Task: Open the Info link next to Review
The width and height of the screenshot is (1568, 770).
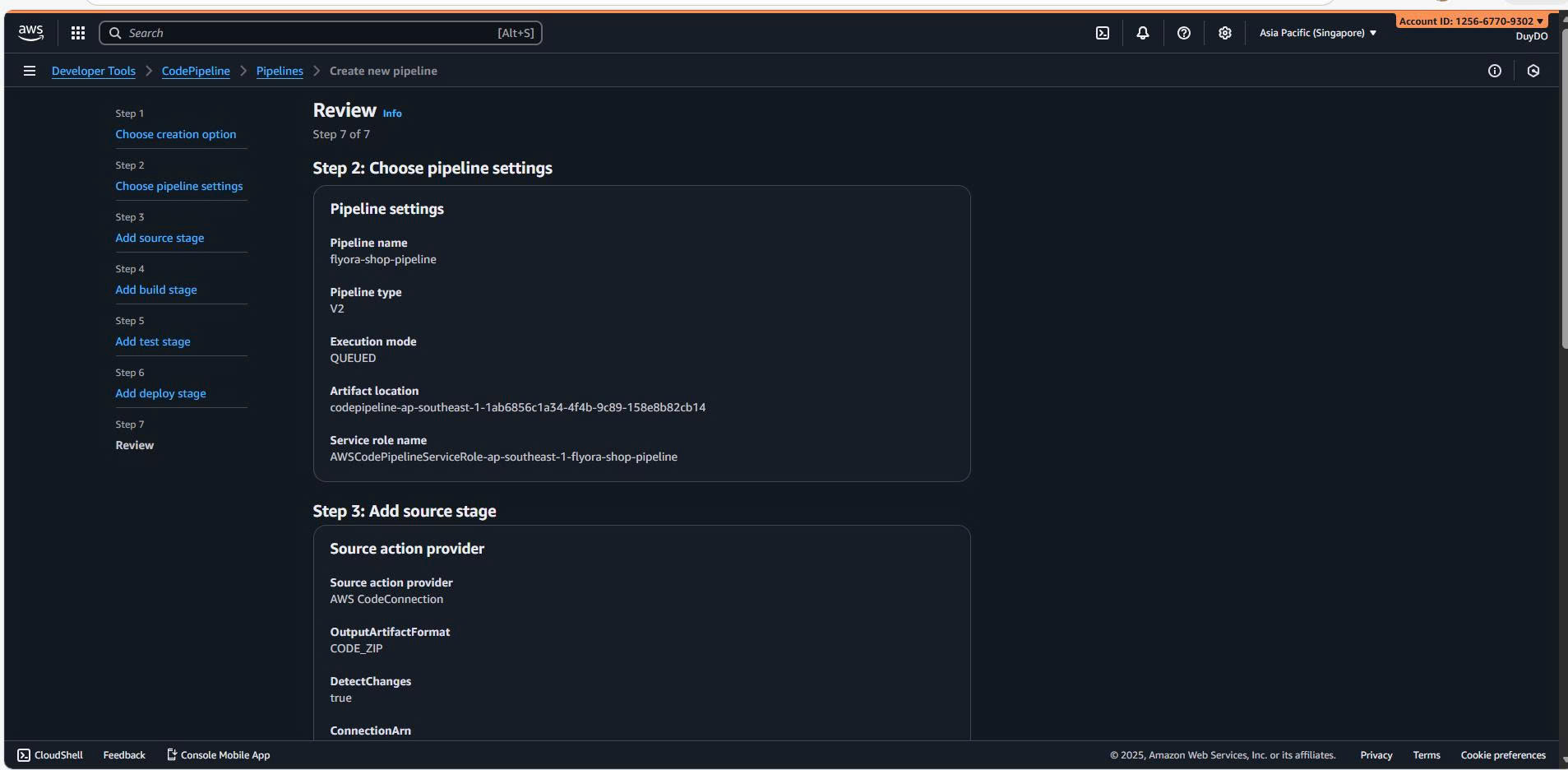Action: (x=392, y=114)
